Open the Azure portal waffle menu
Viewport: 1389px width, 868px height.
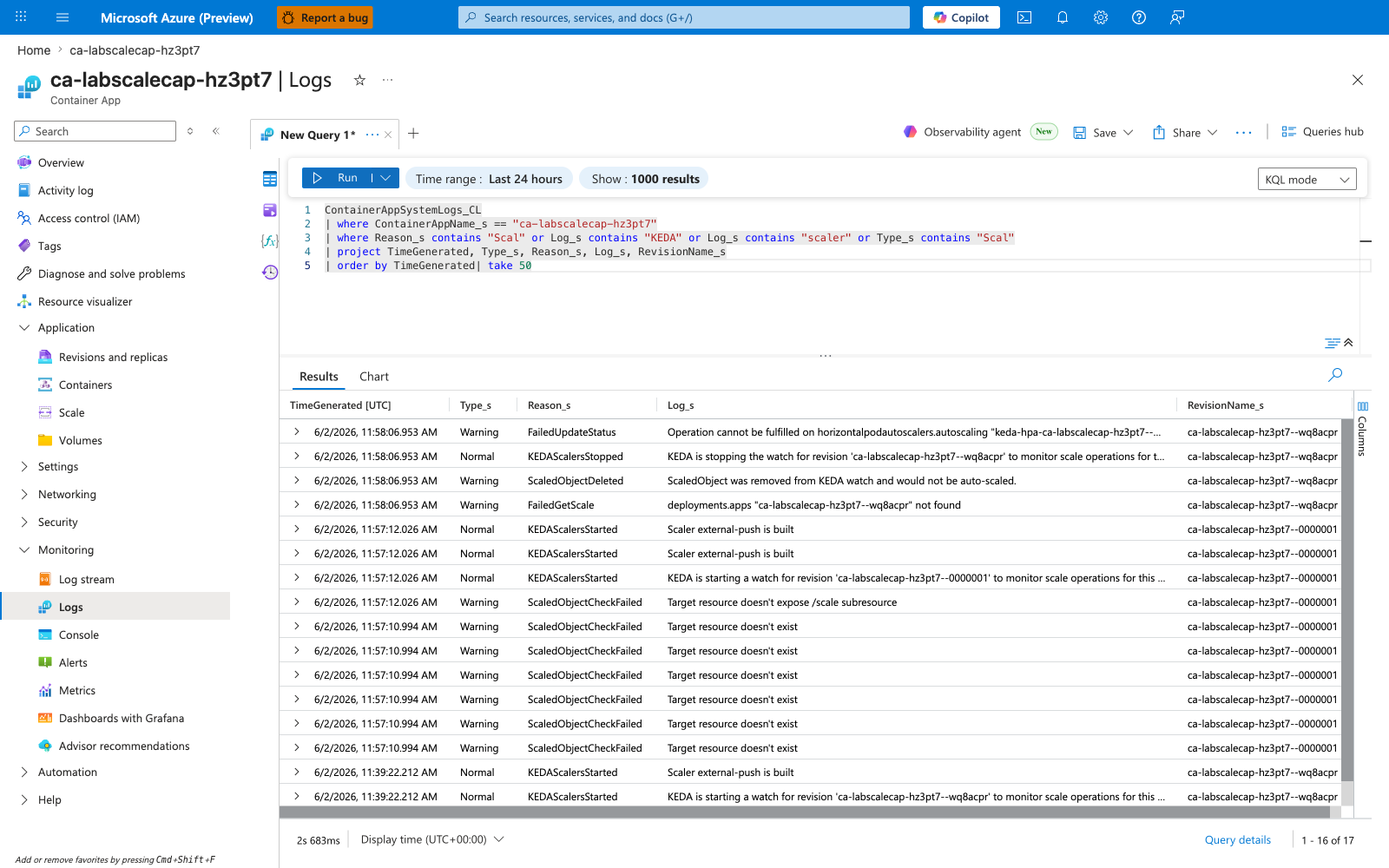[x=21, y=17]
